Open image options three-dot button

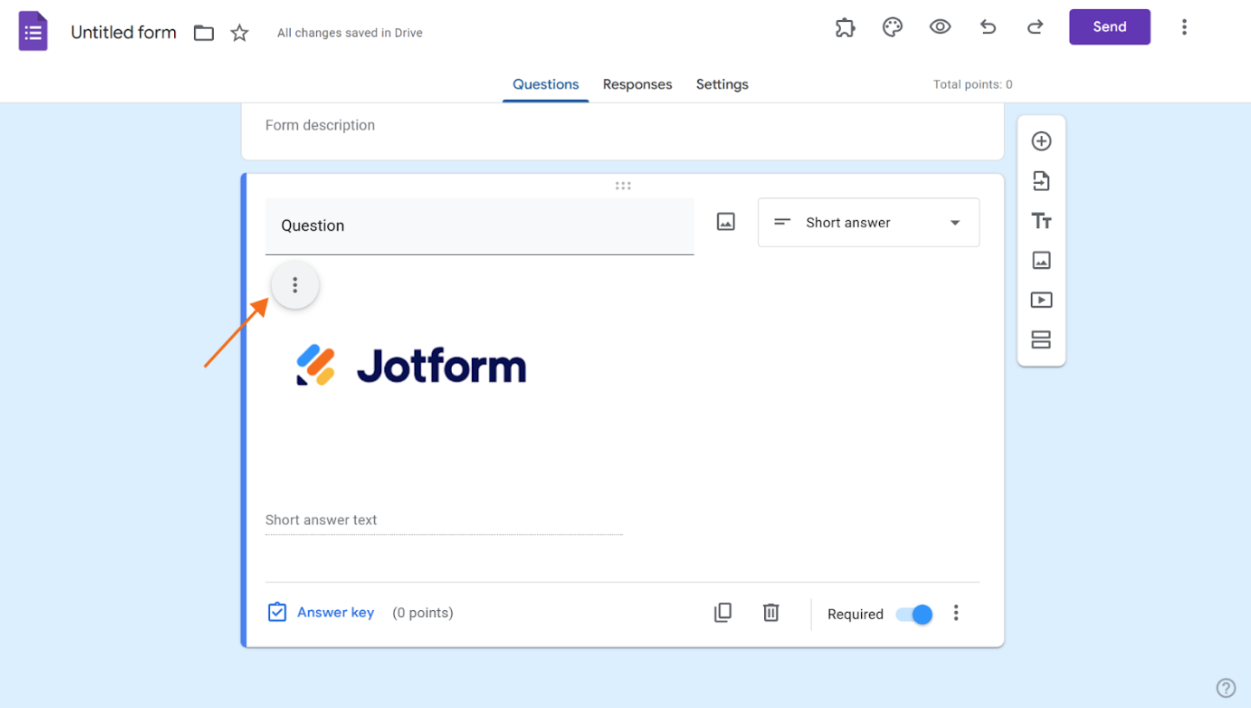(295, 285)
